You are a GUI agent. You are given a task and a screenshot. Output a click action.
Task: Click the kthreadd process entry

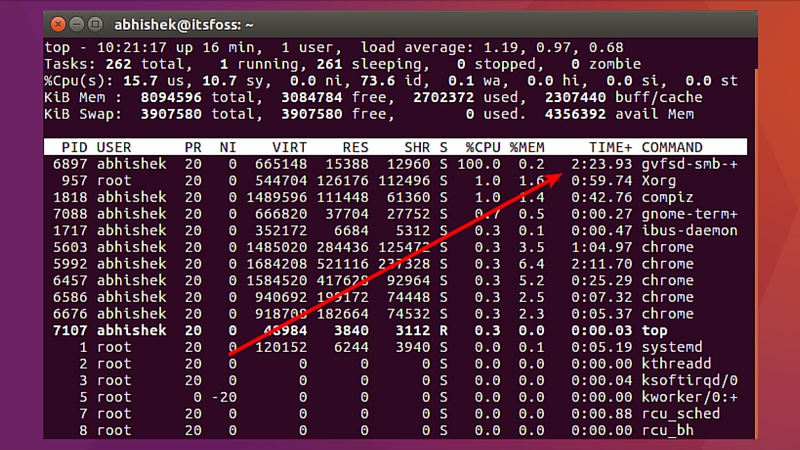click(x=676, y=364)
